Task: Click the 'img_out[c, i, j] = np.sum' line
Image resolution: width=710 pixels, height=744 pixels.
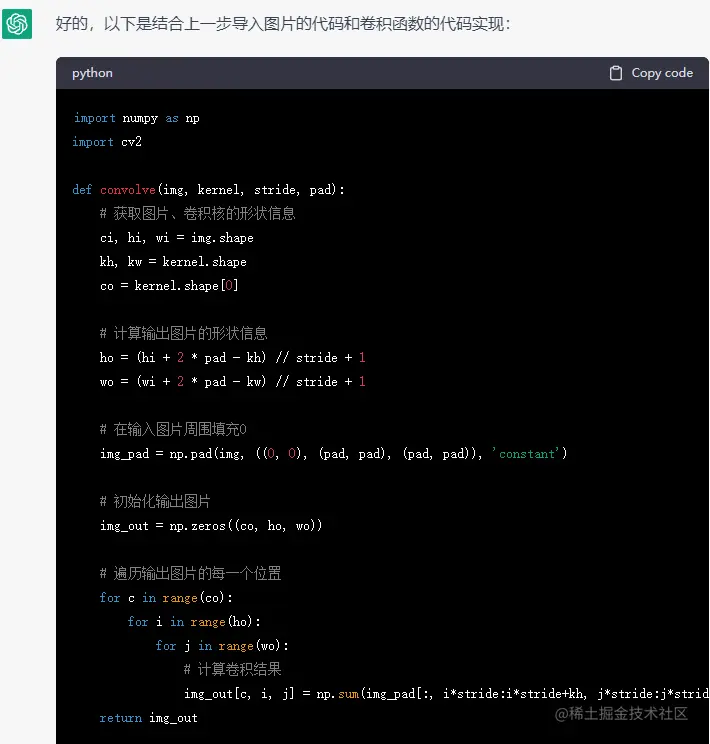Action: coord(446,694)
